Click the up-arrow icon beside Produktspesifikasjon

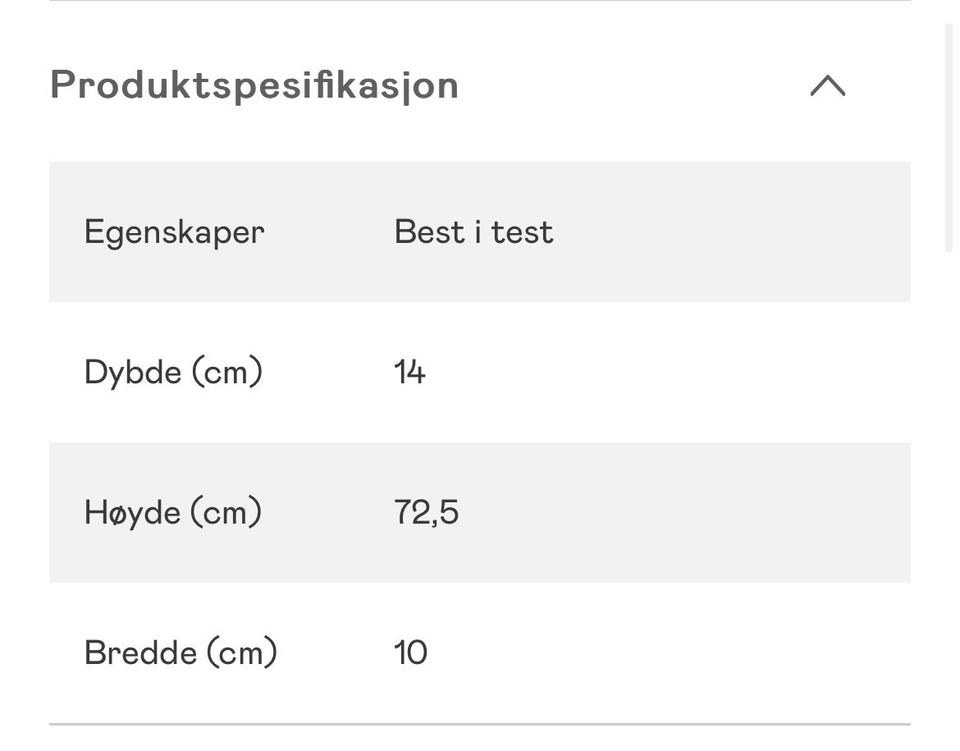click(827, 86)
